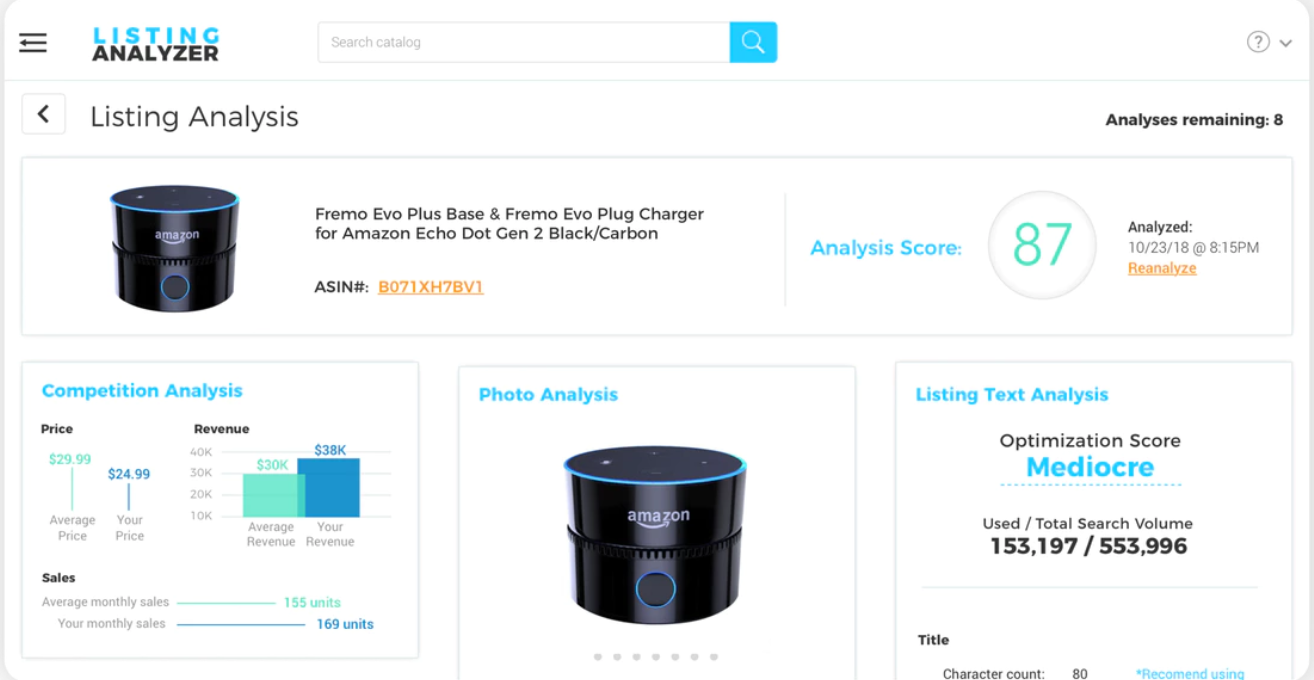1314x680 pixels.
Task: Click the Reanalyze link
Action: [1162, 268]
